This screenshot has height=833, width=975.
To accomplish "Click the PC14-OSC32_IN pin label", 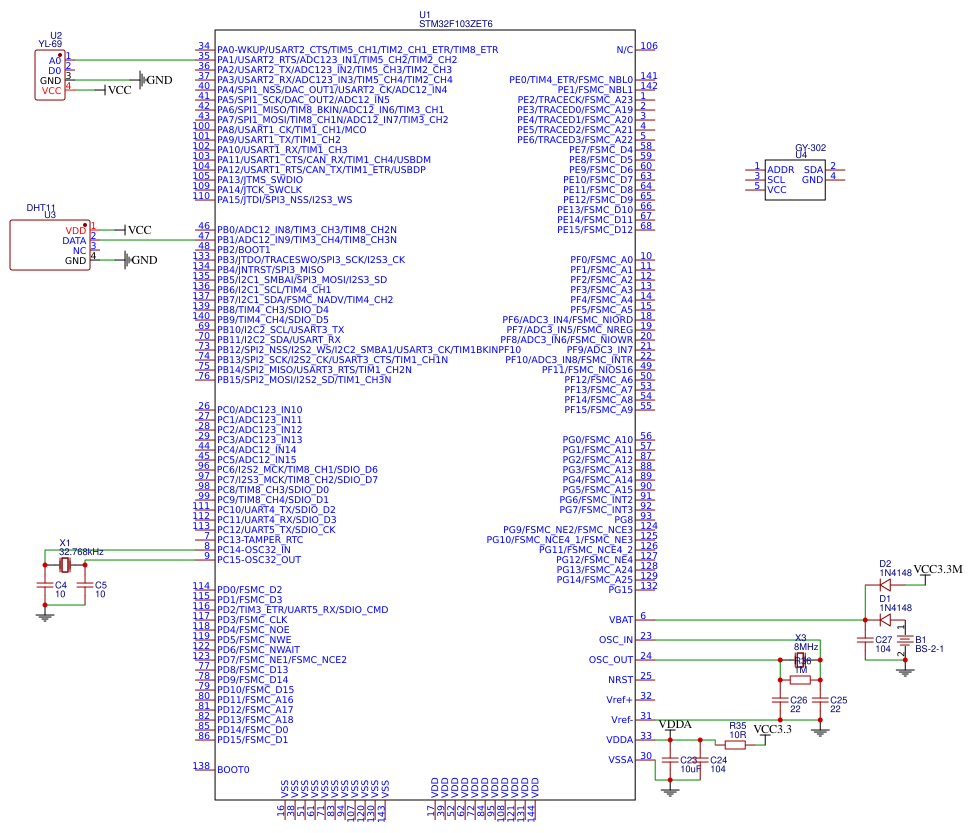I will [x=254, y=550].
